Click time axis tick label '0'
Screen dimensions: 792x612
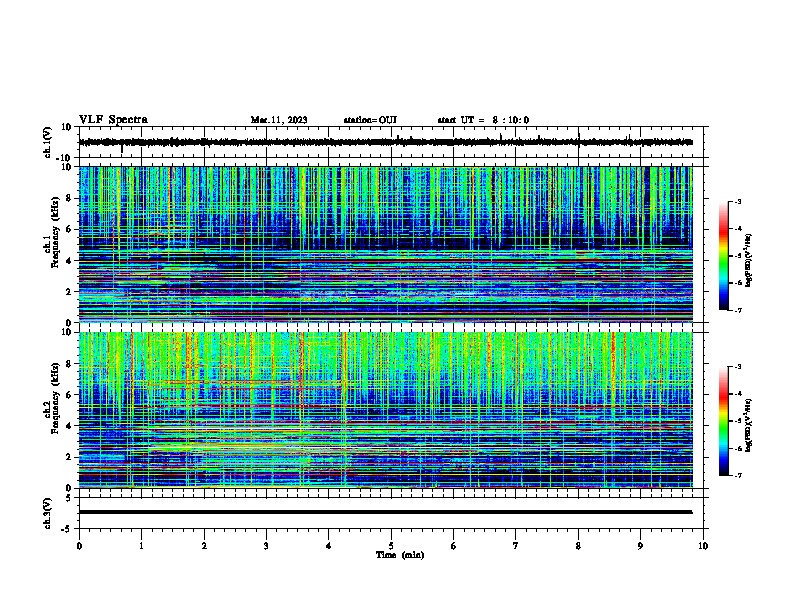pyautogui.click(x=79, y=546)
